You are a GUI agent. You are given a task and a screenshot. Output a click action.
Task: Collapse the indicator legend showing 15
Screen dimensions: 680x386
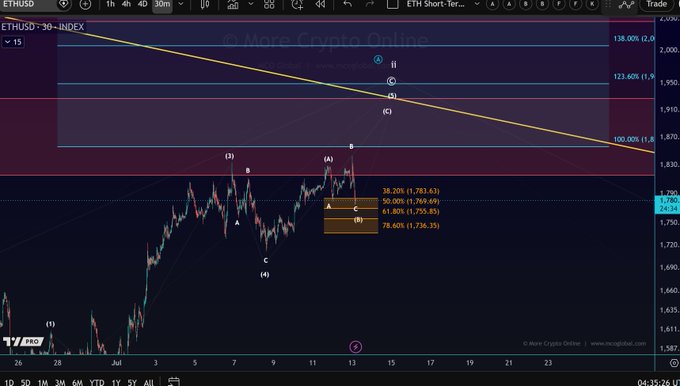(x=13, y=42)
